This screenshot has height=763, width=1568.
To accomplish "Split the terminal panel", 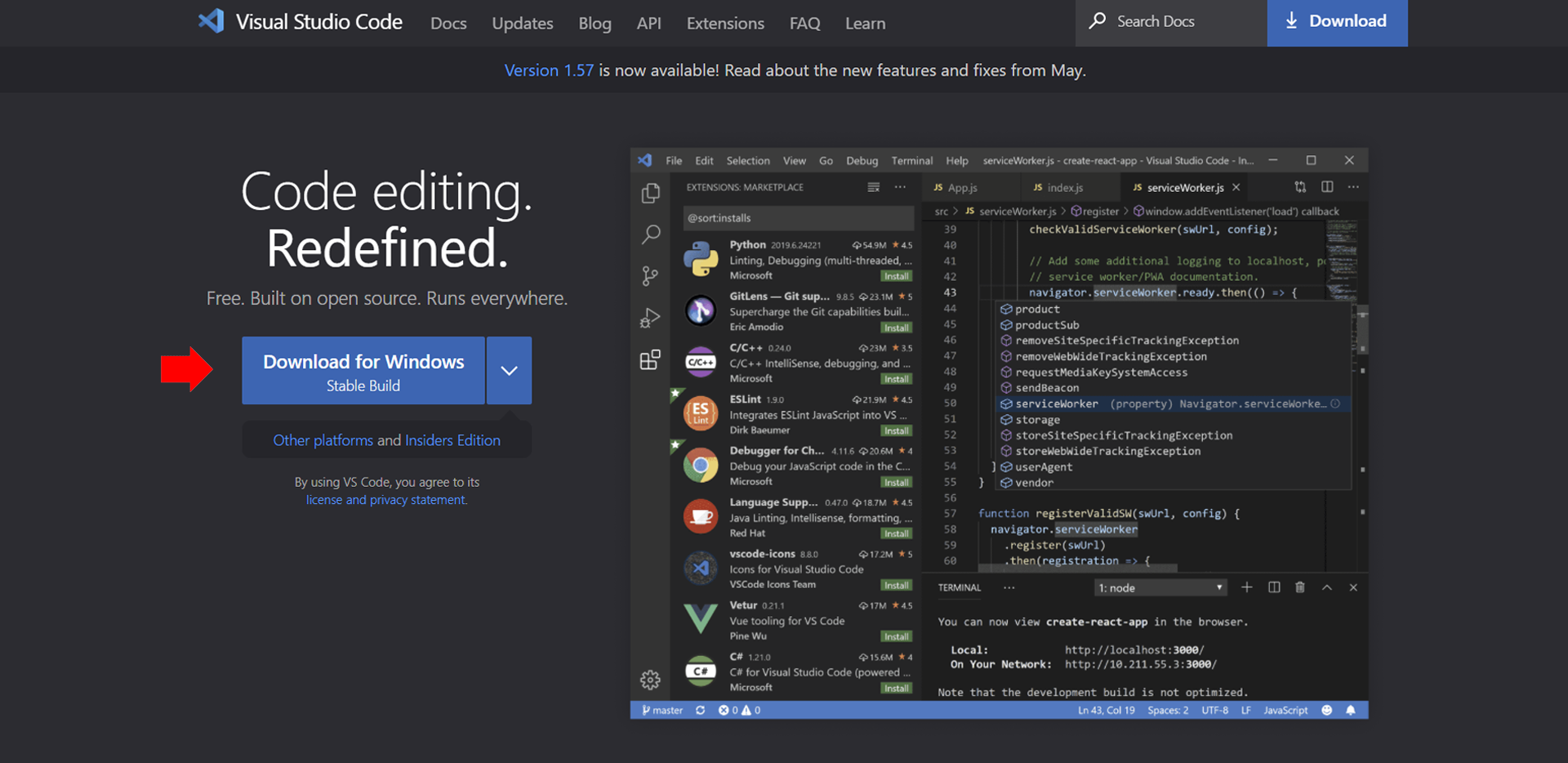I will [1274, 587].
